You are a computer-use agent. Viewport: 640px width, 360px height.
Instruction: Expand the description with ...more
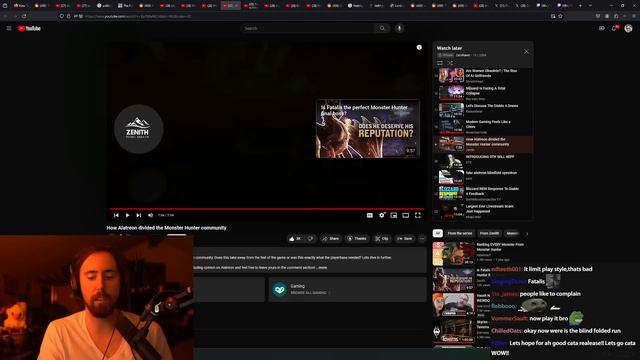[322, 268]
